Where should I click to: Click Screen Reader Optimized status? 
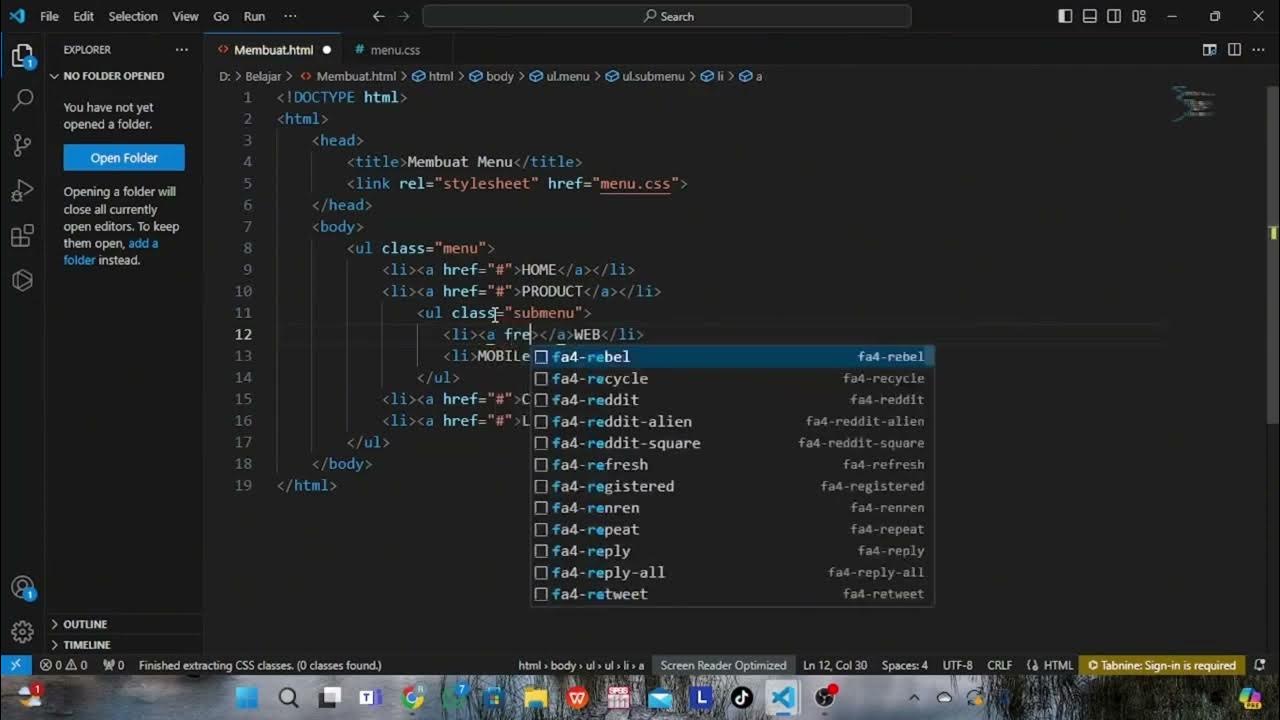click(x=723, y=665)
